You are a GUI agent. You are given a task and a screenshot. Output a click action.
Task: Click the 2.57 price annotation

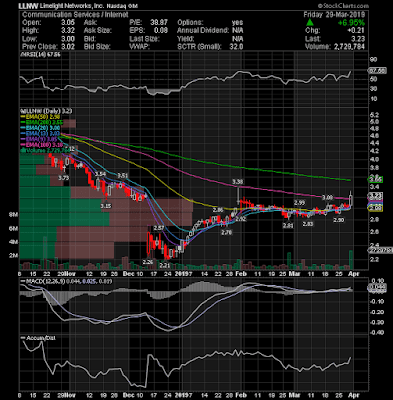[x=159, y=228]
